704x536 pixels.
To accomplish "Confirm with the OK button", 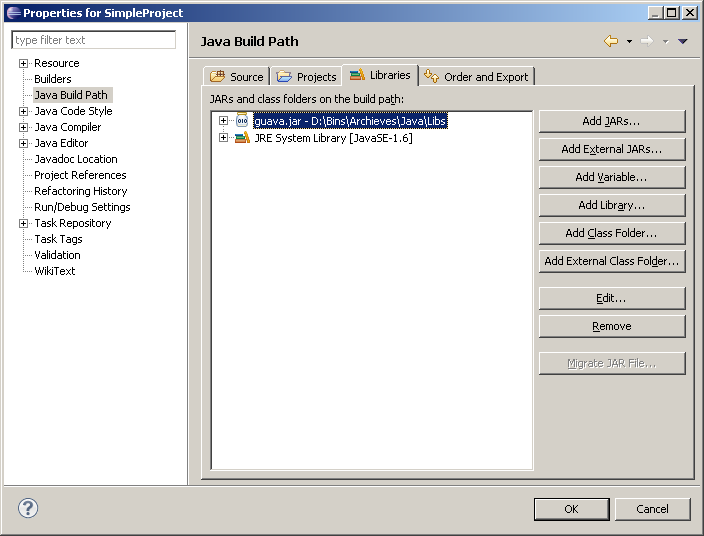I will point(572,509).
